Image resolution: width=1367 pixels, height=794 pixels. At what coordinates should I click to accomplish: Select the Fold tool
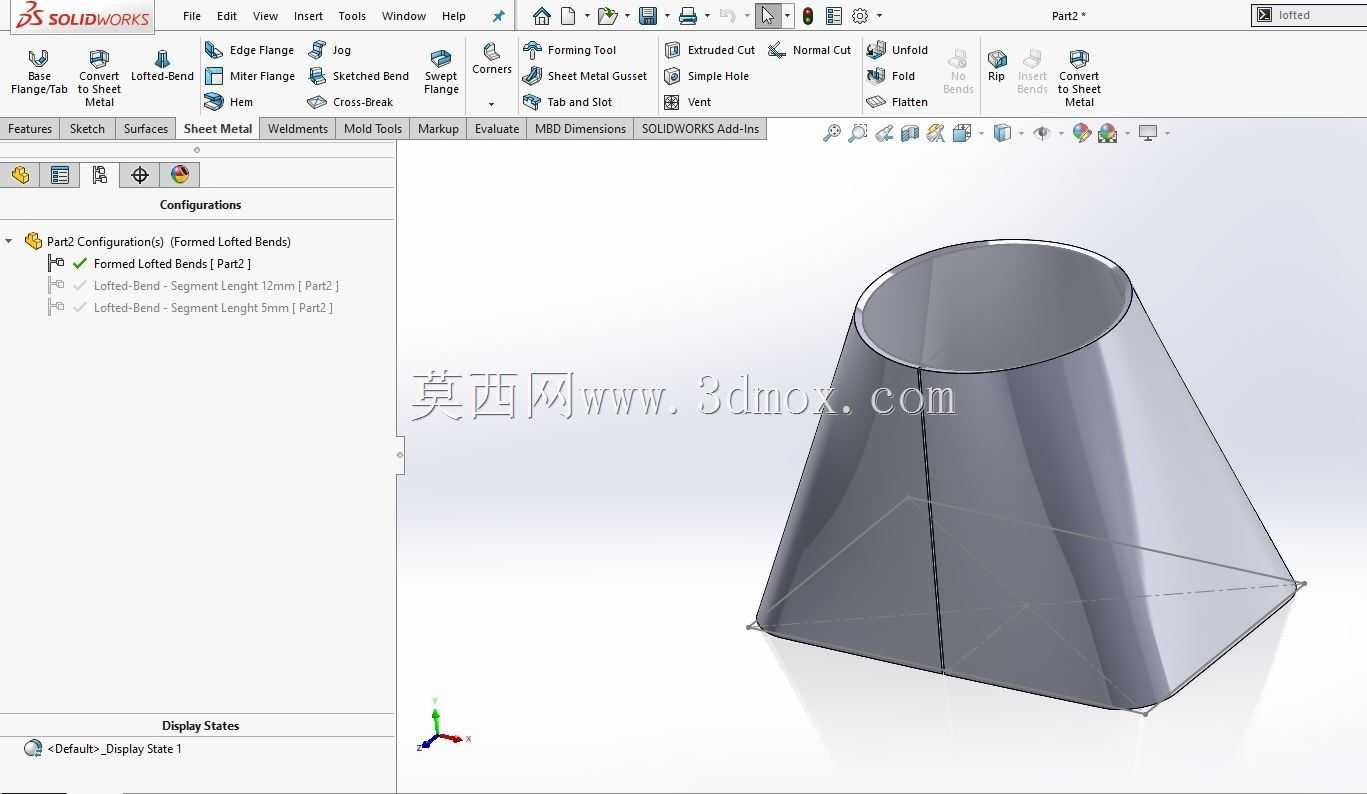pyautogui.click(x=891, y=76)
